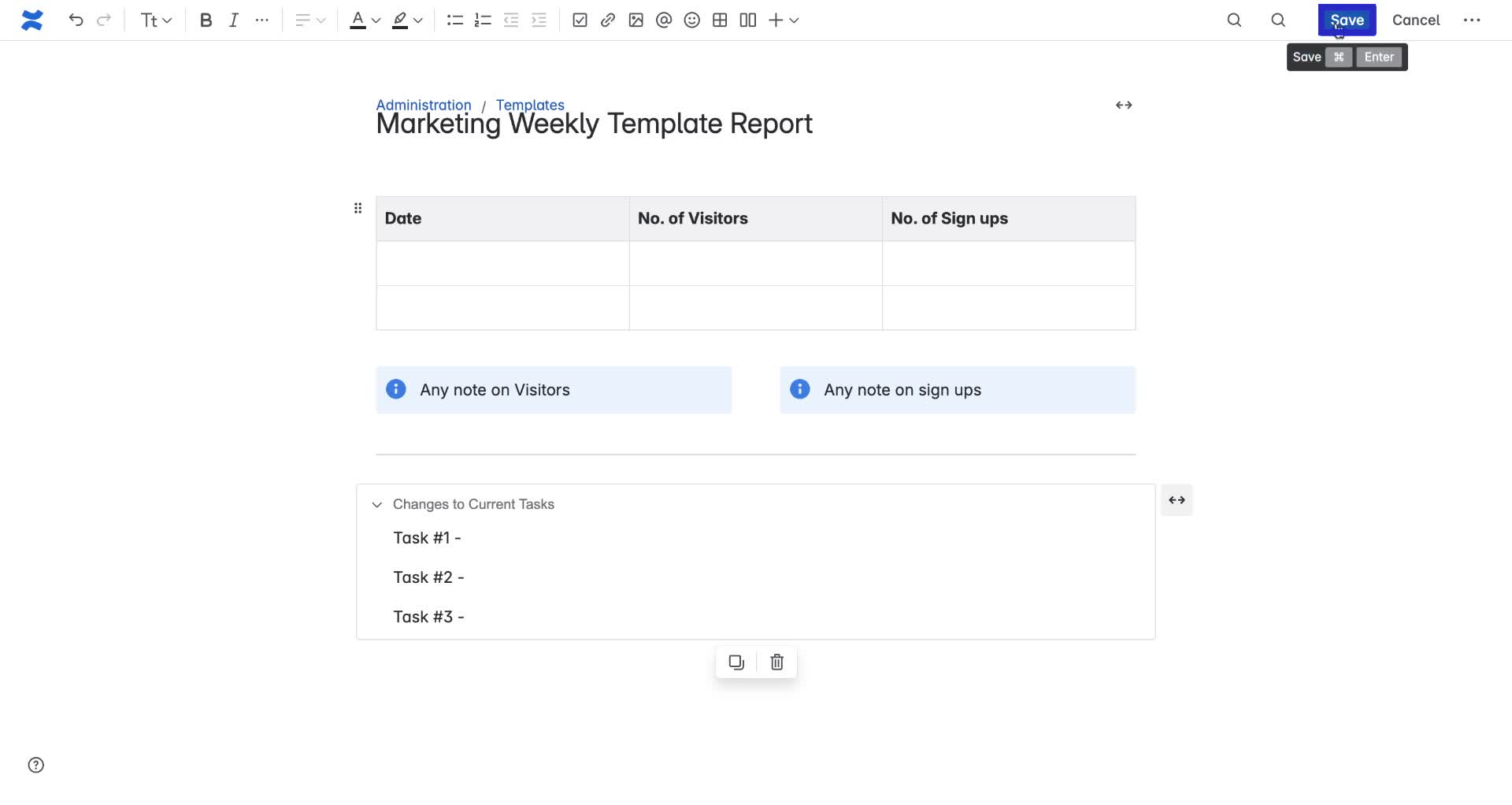Viewport: 1512px width, 805px height.
Task: Open the insert elements plus dropdown
Action: (783, 20)
